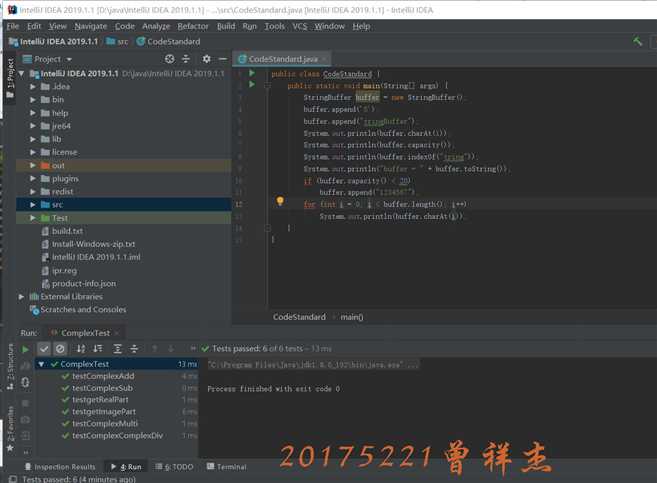Close the CodeStandard.java editor tab

click(325, 59)
